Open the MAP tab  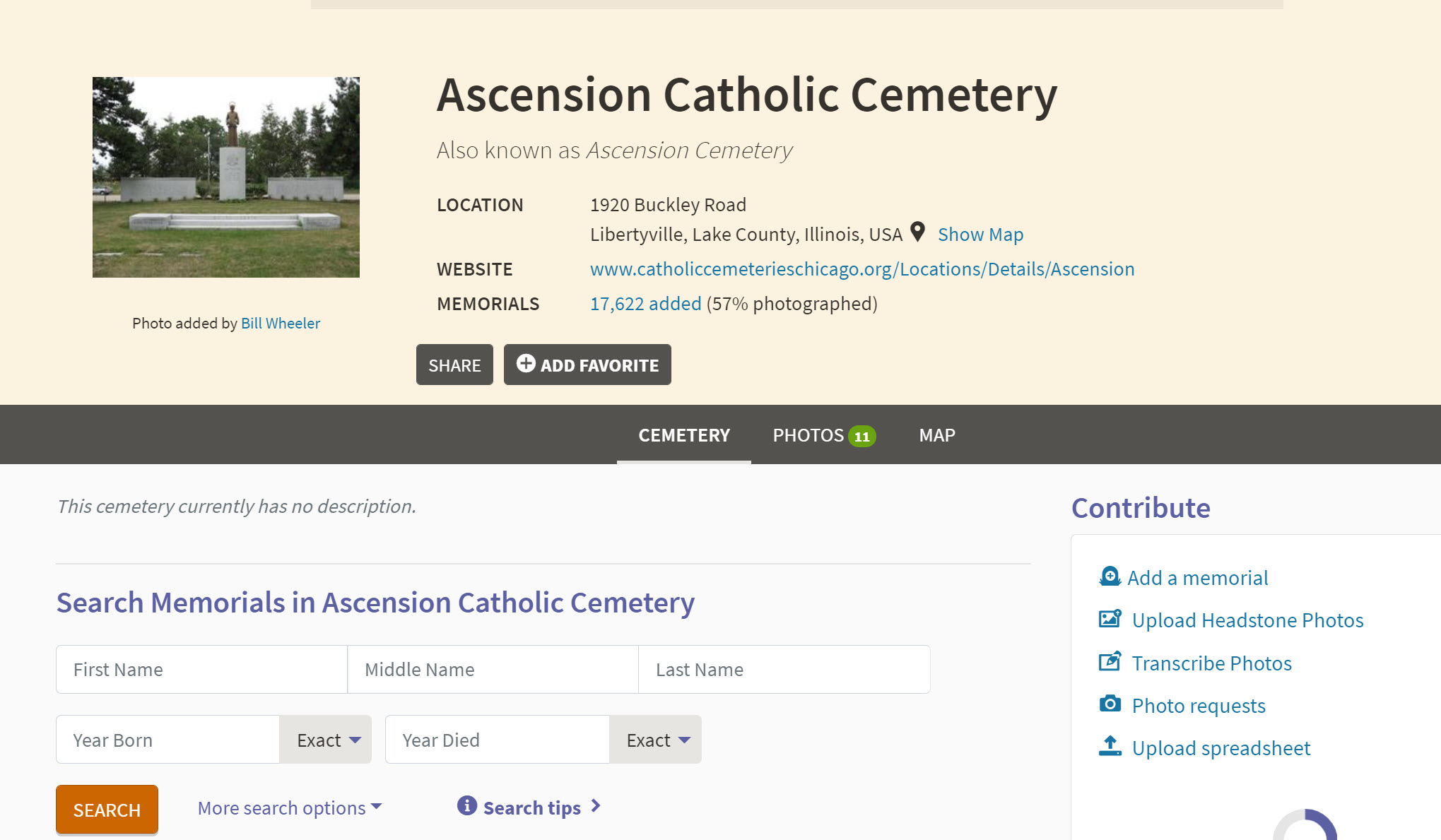(x=937, y=435)
